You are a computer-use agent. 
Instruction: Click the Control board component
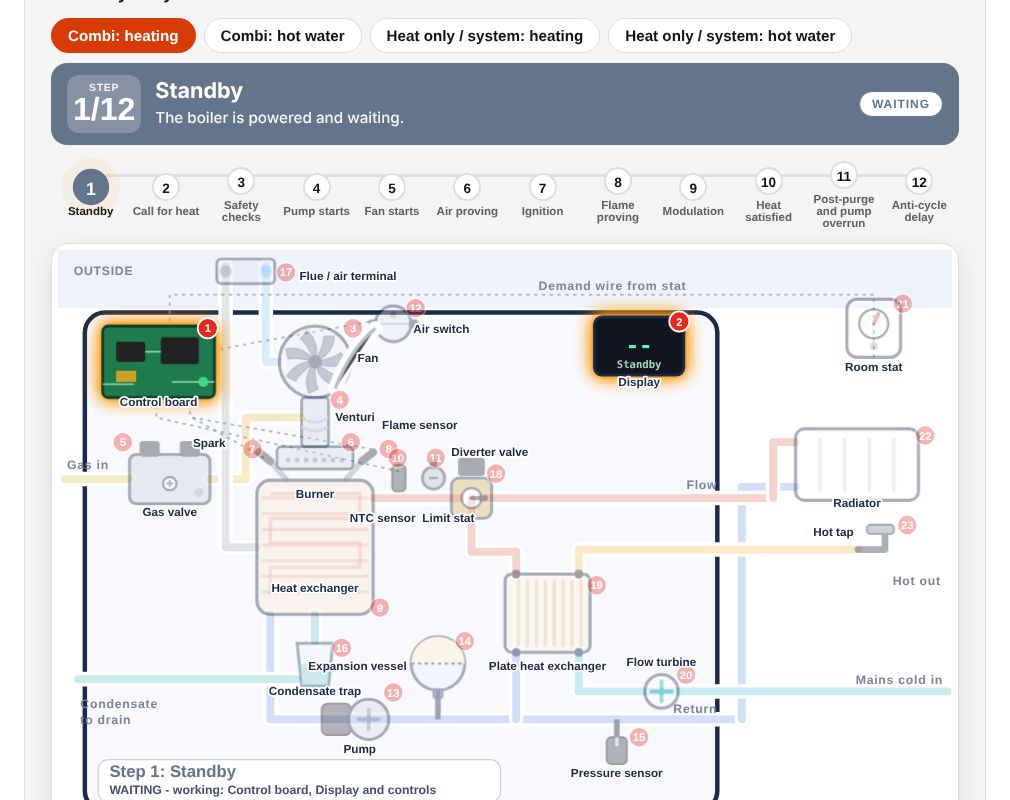click(x=158, y=361)
